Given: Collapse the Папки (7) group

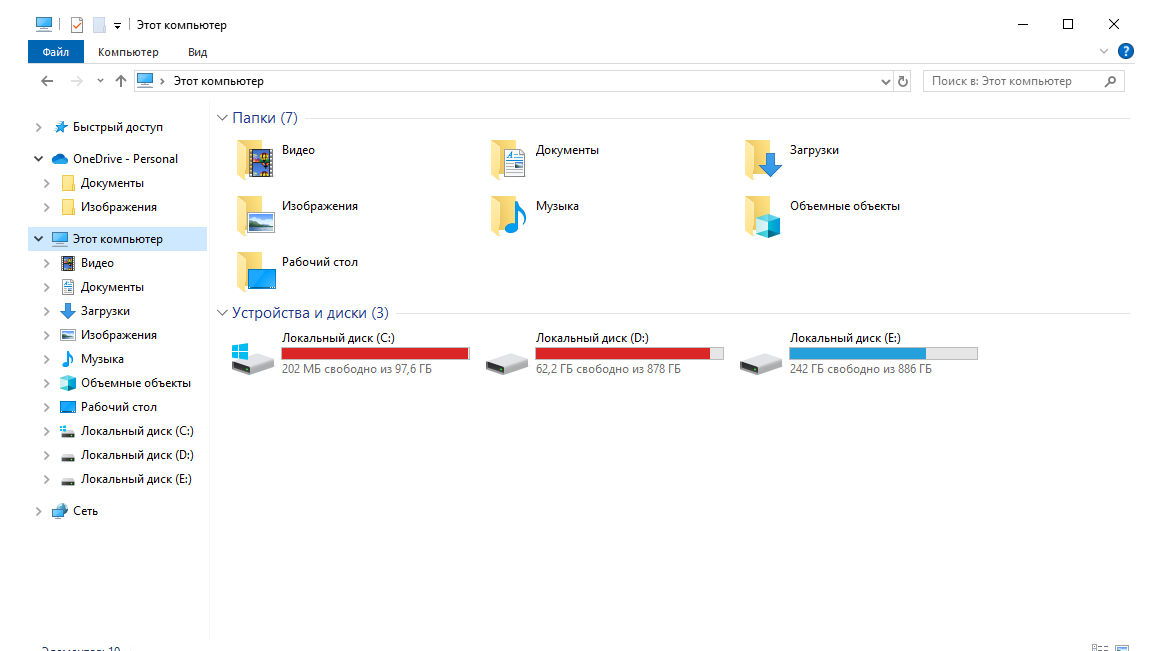Looking at the screenshot, I should [x=222, y=118].
